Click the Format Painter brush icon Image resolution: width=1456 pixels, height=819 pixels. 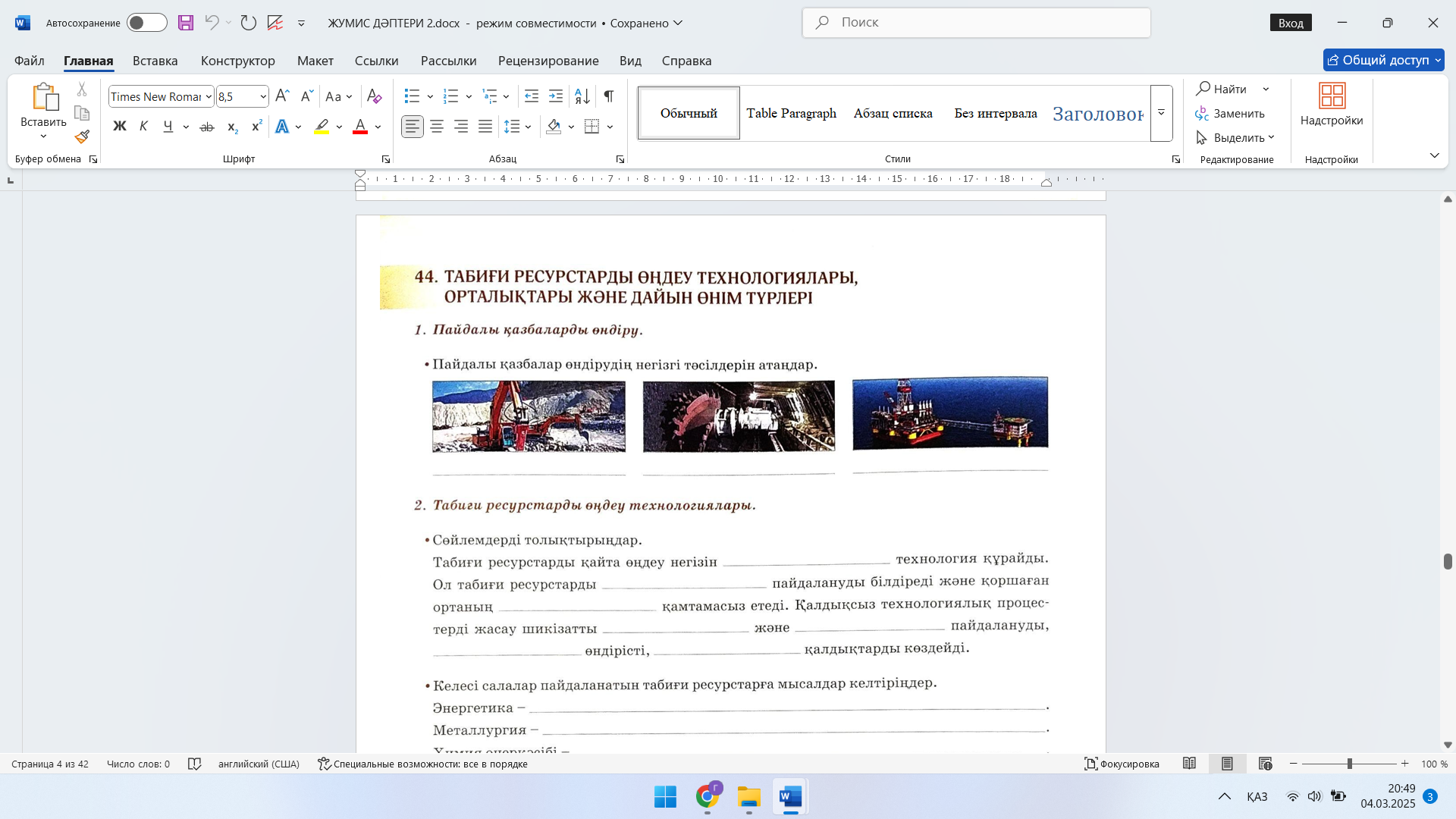click(x=82, y=137)
